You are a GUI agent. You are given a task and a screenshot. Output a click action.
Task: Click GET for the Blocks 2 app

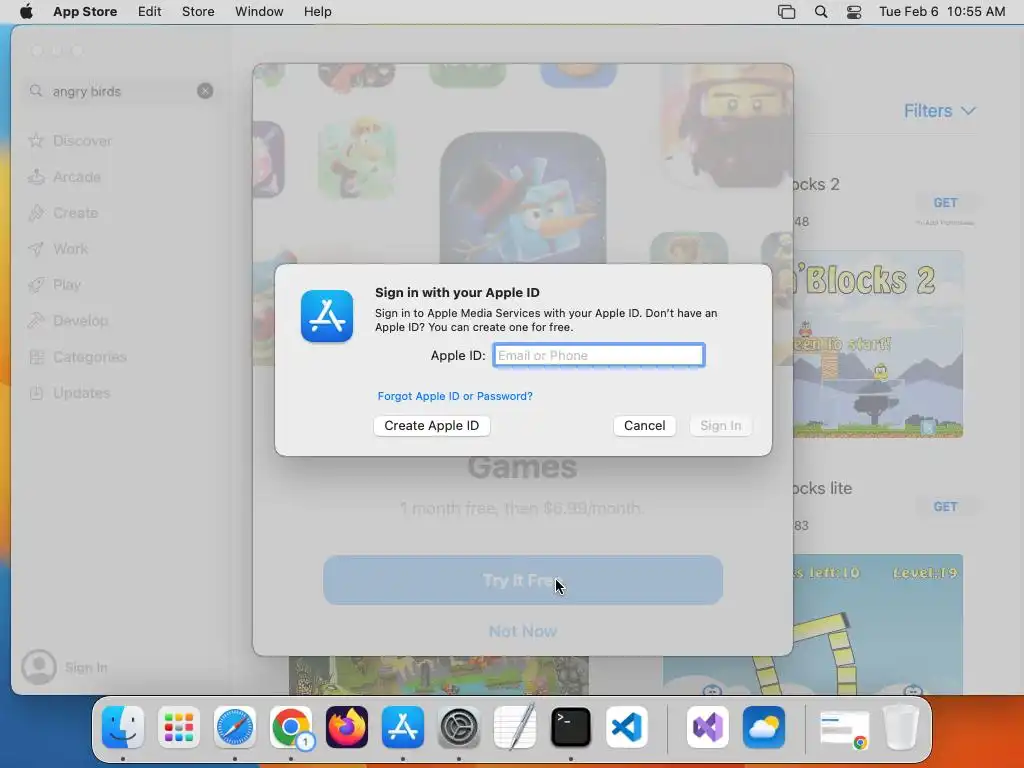(x=945, y=202)
